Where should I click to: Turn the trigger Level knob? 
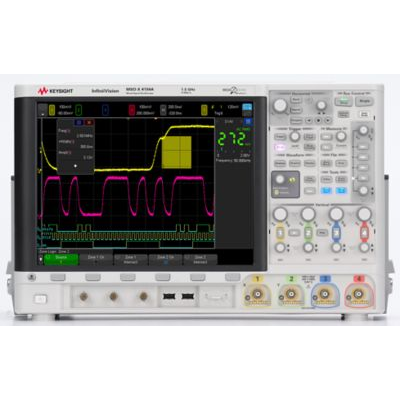295,136
